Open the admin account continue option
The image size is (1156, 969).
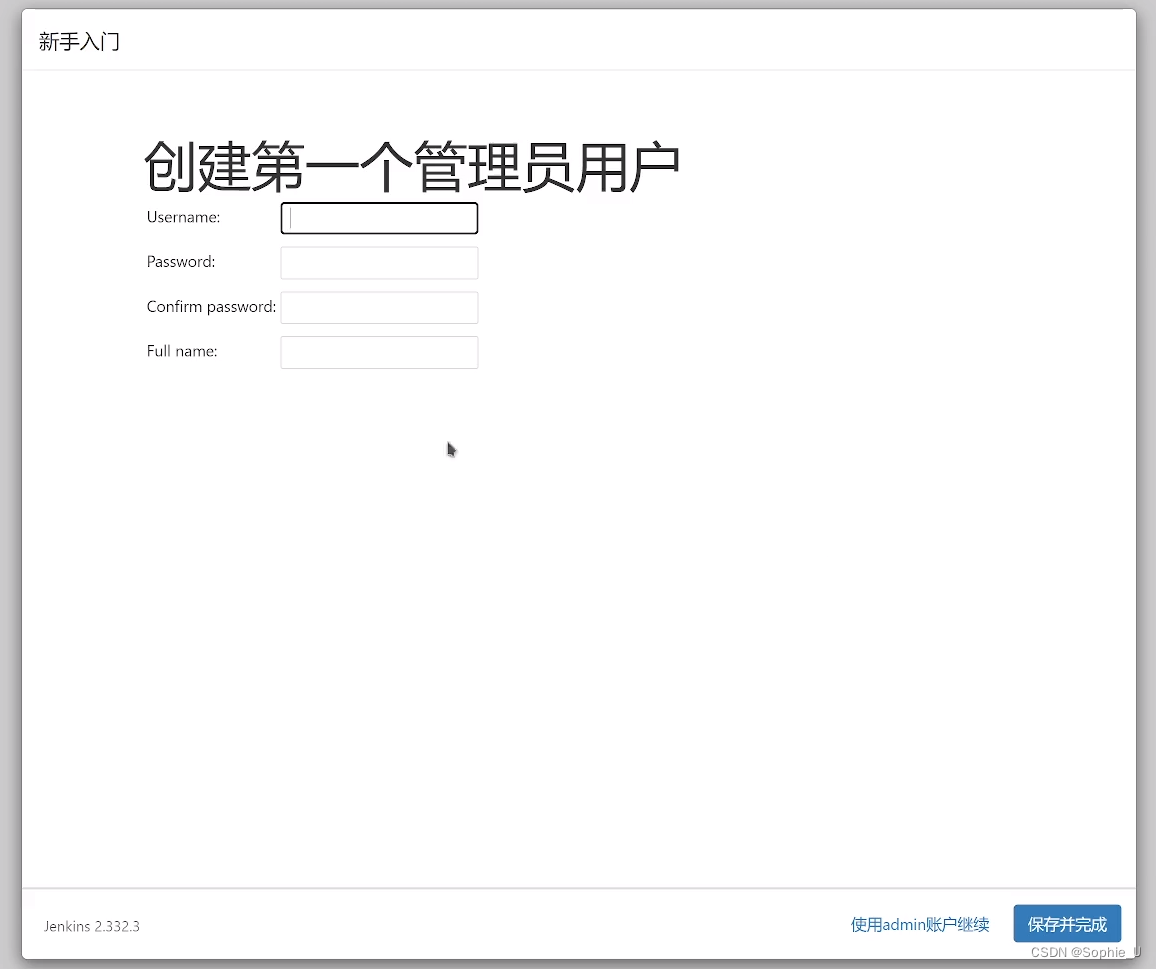click(918, 924)
